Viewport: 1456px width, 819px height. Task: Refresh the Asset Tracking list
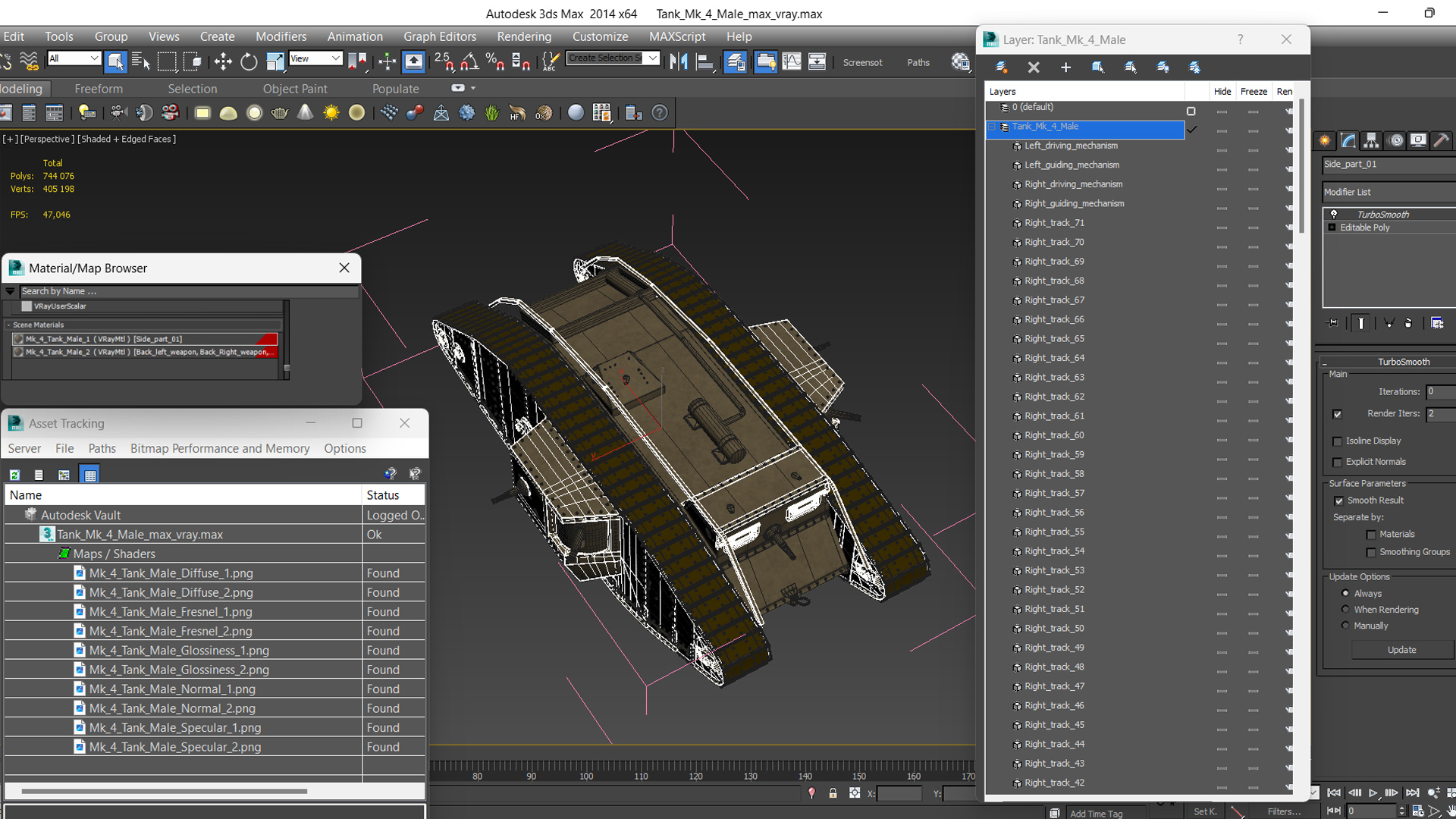pos(14,475)
